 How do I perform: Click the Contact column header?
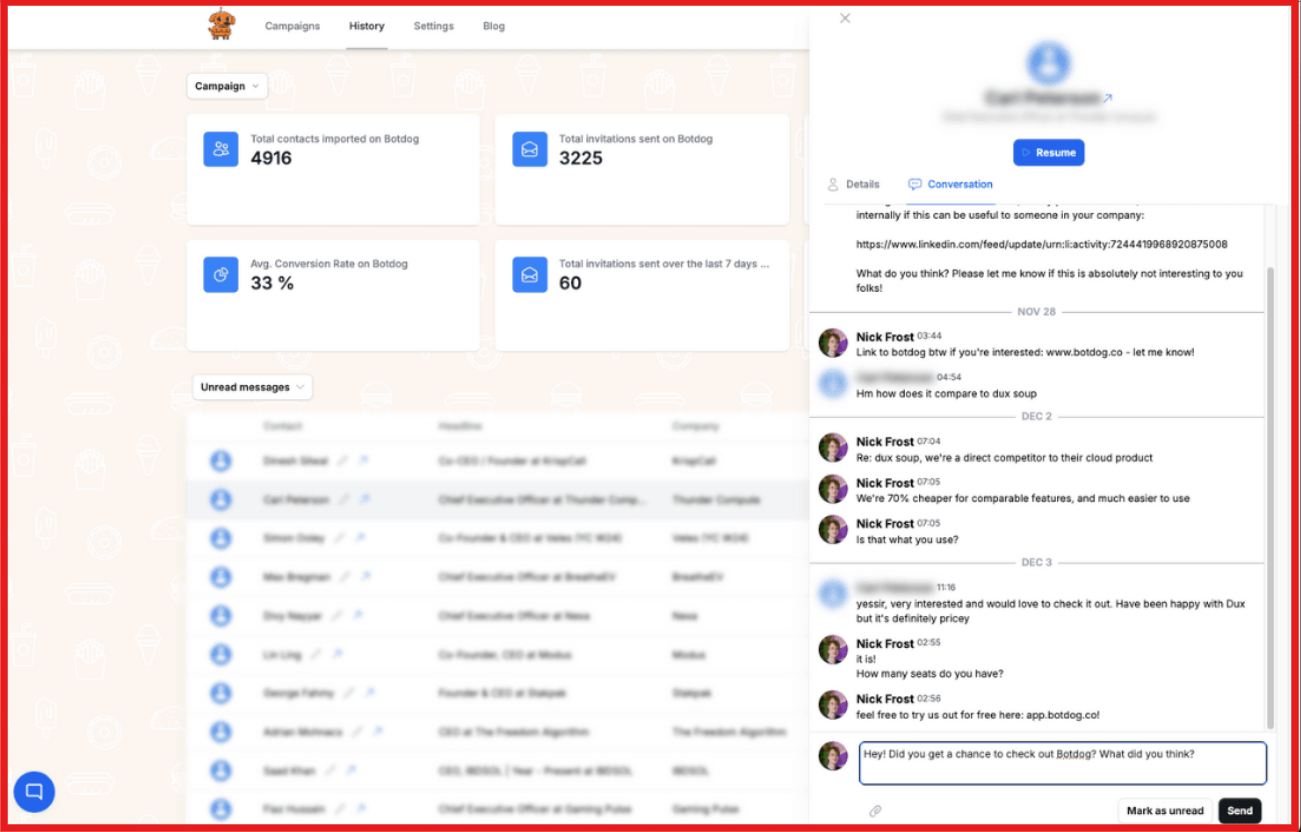(285, 426)
